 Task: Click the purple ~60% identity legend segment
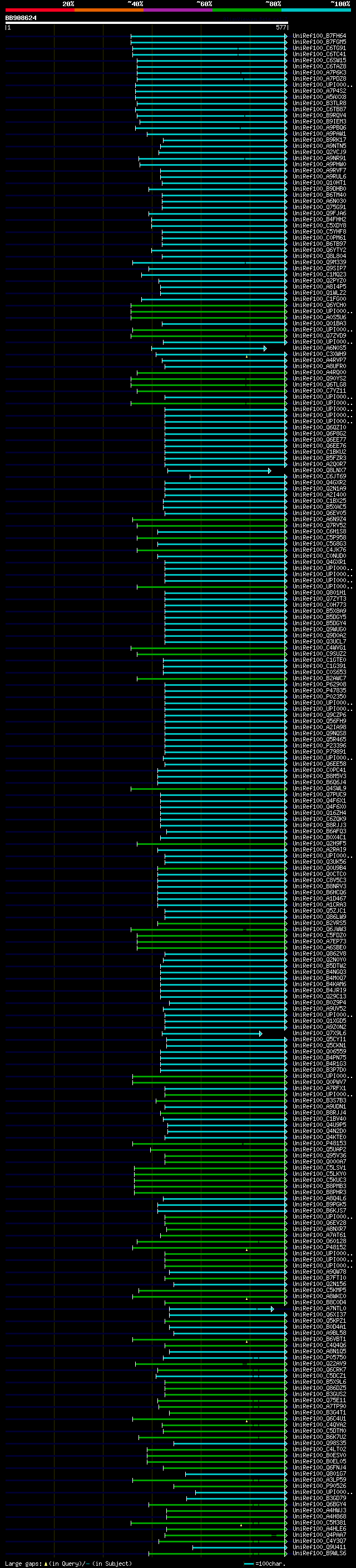(177, 10)
